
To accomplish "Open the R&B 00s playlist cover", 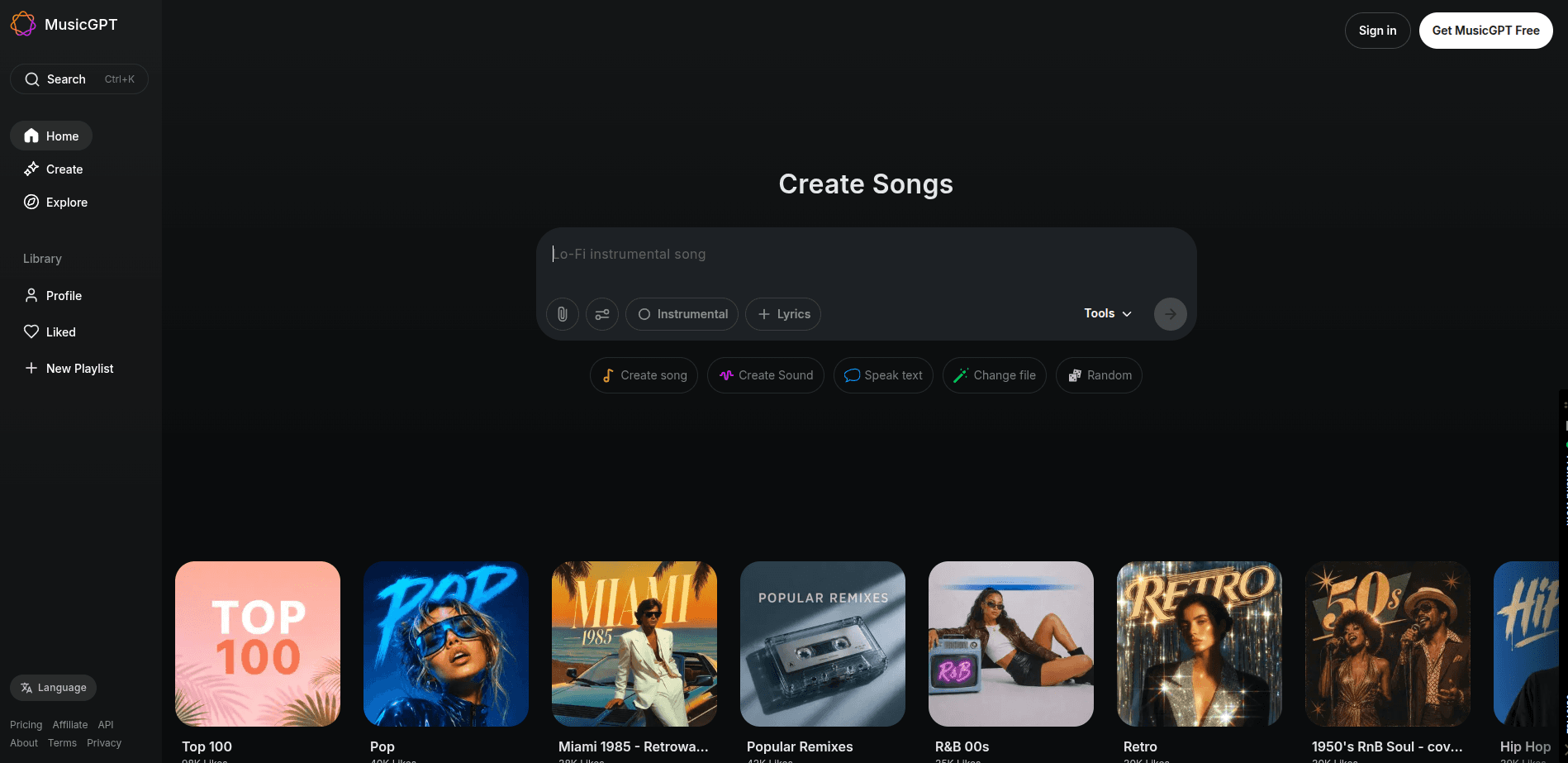I will 1011,644.
